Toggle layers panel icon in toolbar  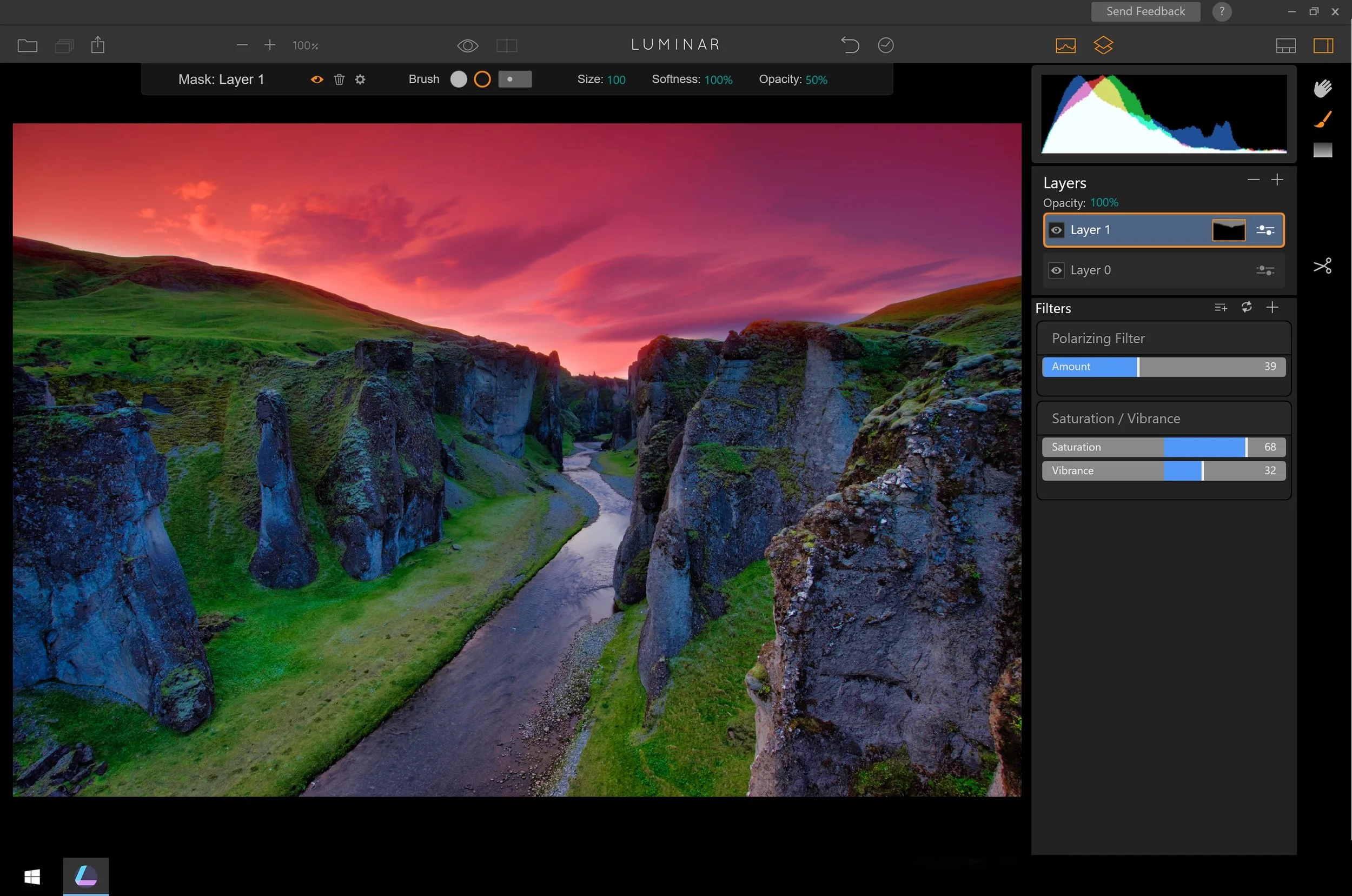1103,45
